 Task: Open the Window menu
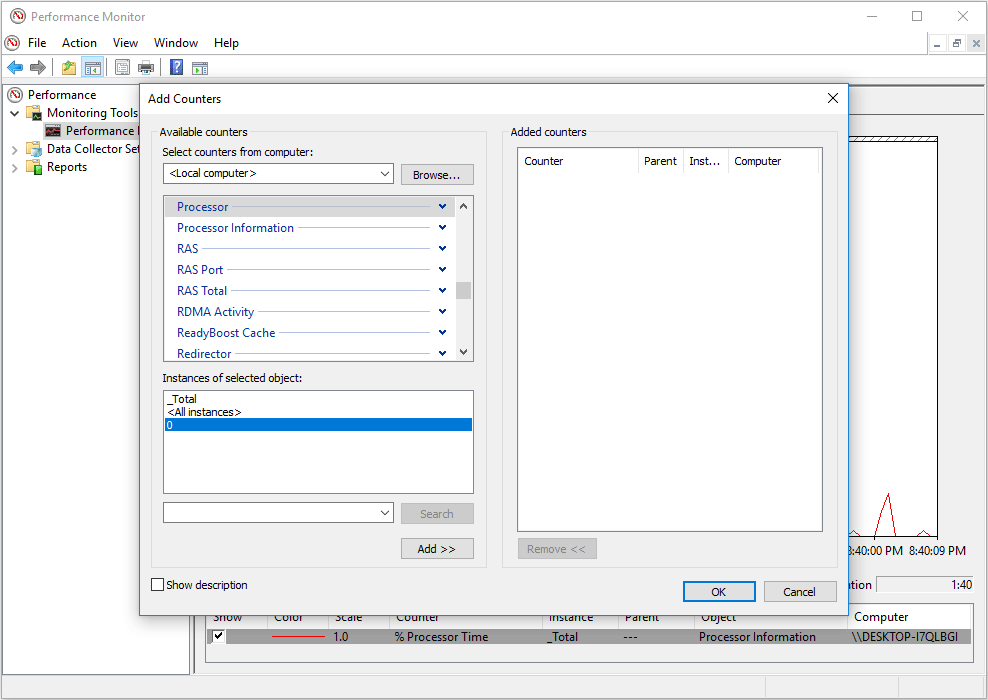[176, 43]
